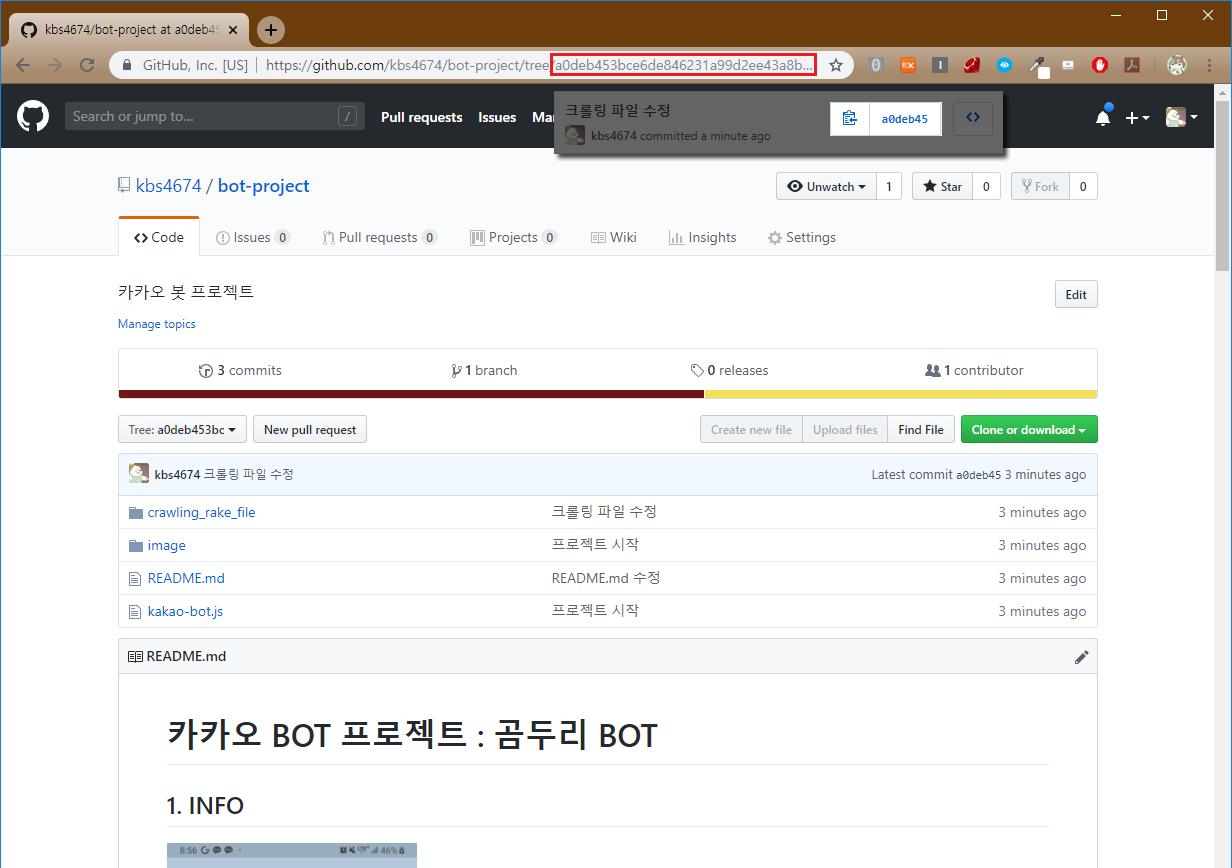Open the color picker eyedropper extension
Viewport: 1232px width, 868px height.
[x=1038, y=65]
